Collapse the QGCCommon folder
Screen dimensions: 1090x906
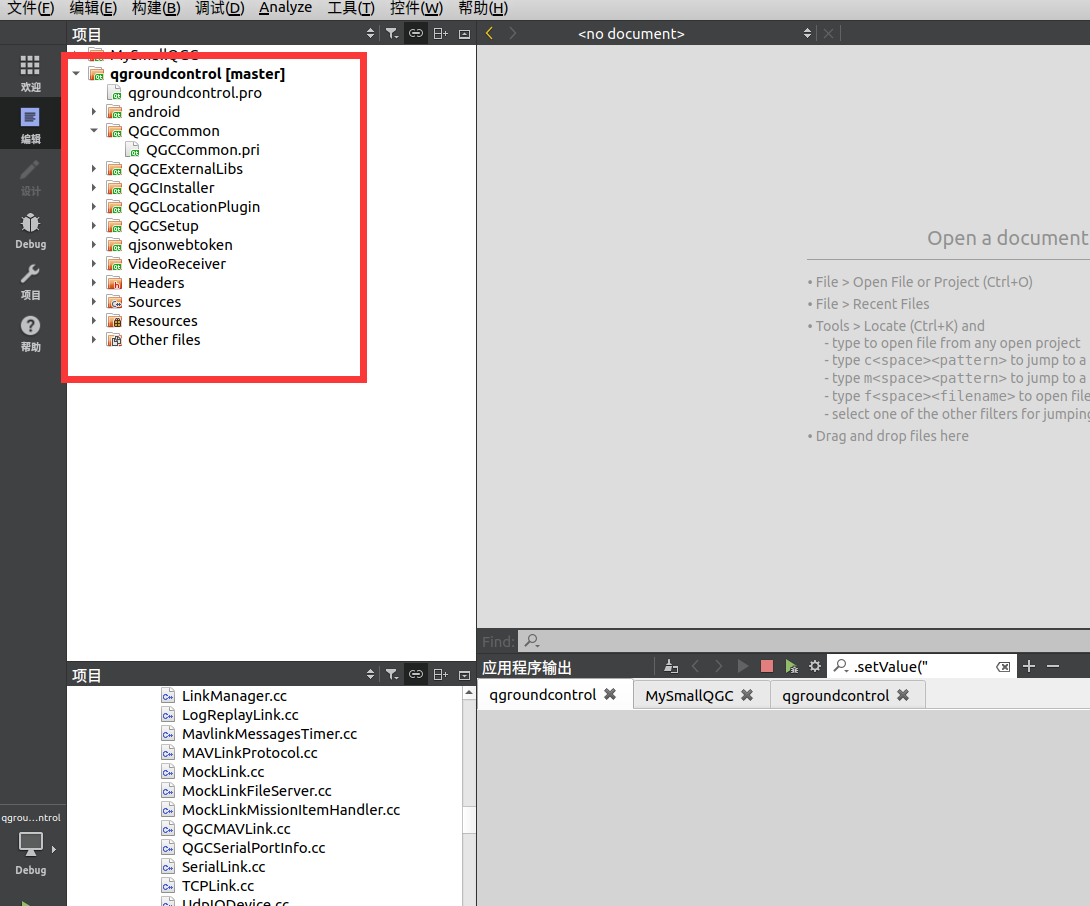point(94,131)
